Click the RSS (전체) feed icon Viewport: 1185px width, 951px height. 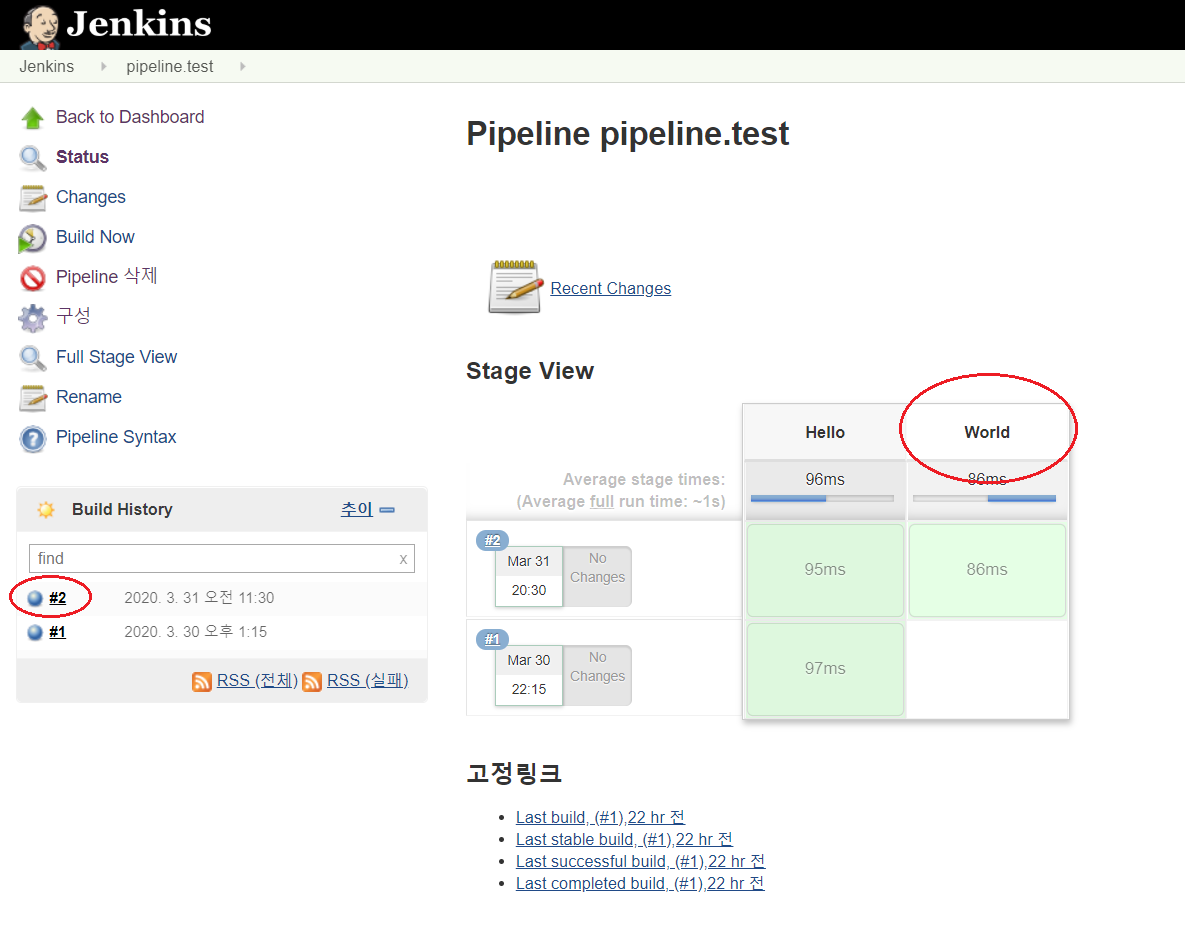(202, 682)
